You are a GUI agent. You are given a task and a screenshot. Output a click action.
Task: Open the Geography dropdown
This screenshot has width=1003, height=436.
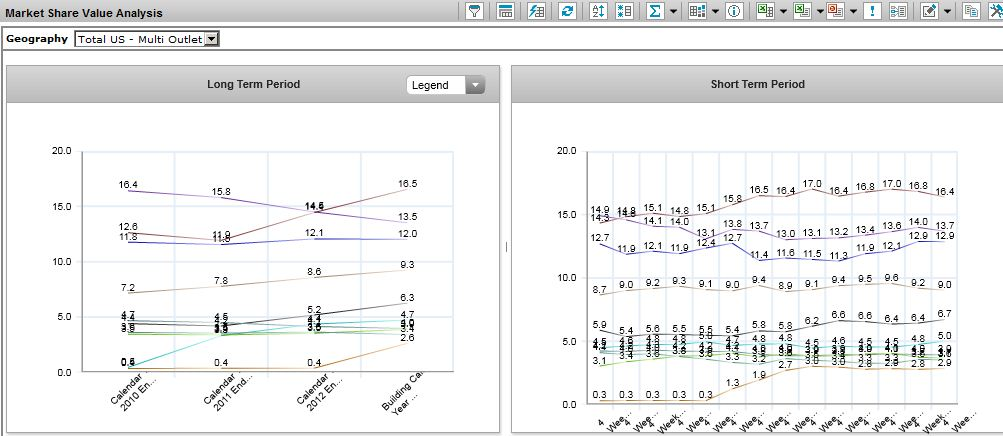pyautogui.click(x=211, y=40)
